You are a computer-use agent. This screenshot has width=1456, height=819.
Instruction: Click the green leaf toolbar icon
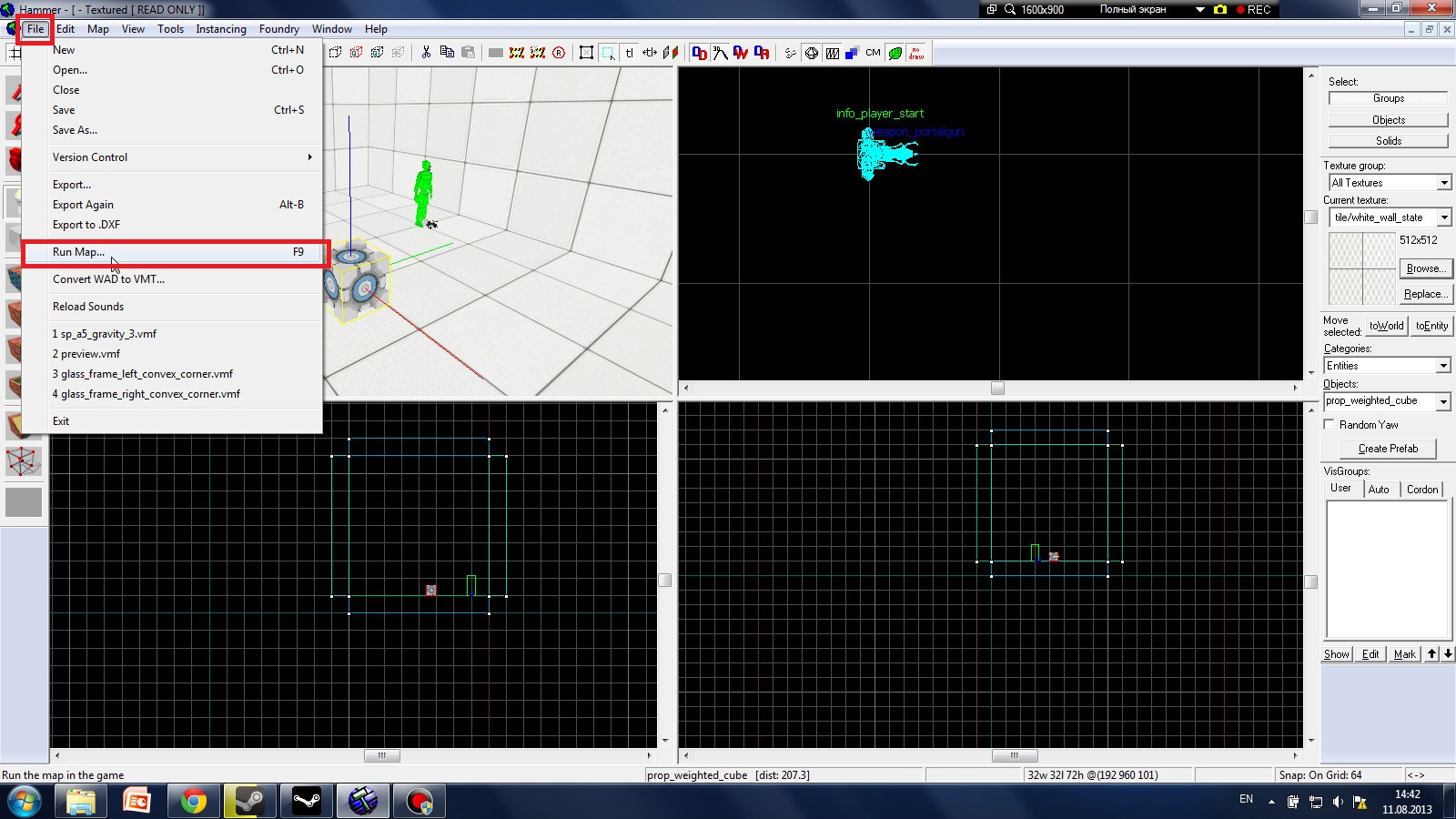(x=895, y=53)
